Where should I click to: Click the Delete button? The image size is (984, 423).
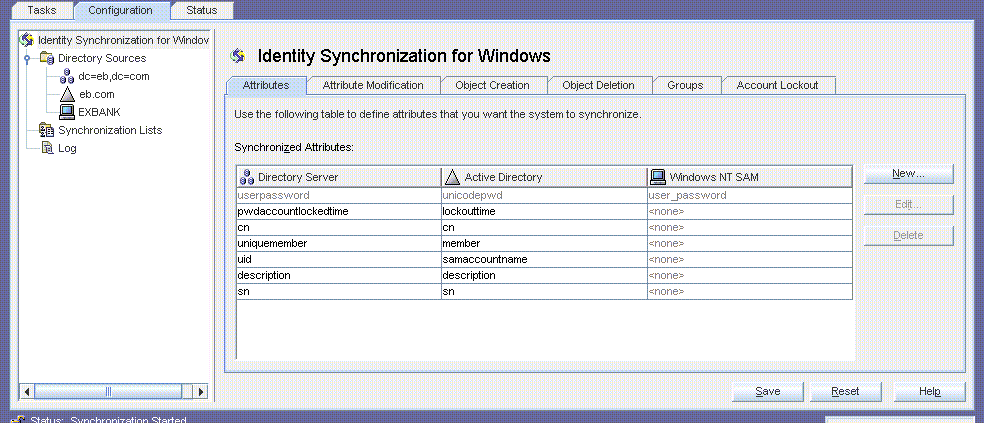[x=909, y=235]
